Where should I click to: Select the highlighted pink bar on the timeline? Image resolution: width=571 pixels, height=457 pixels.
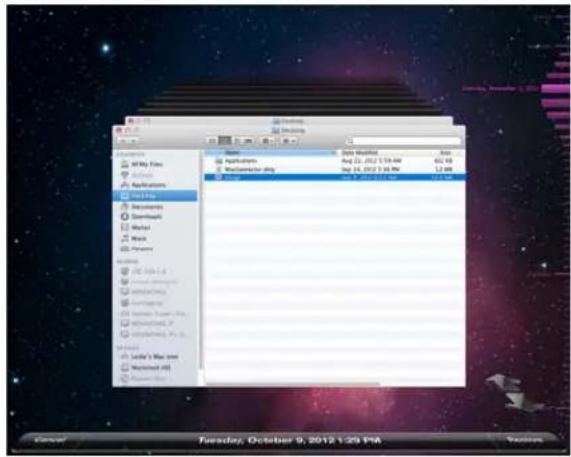click(x=555, y=88)
